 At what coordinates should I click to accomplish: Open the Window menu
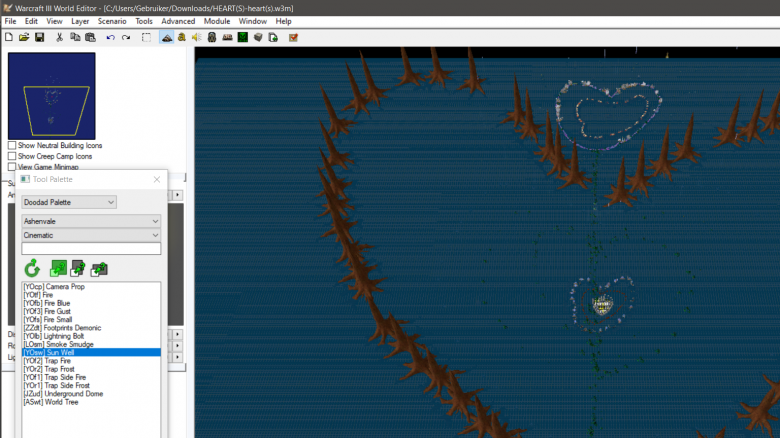click(x=253, y=21)
